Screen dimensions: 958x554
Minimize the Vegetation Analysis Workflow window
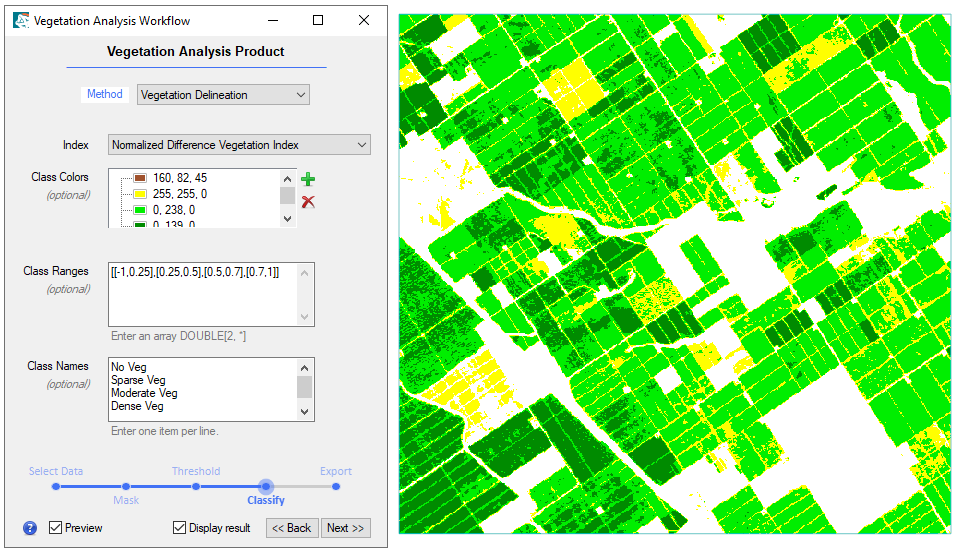point(272,20)
